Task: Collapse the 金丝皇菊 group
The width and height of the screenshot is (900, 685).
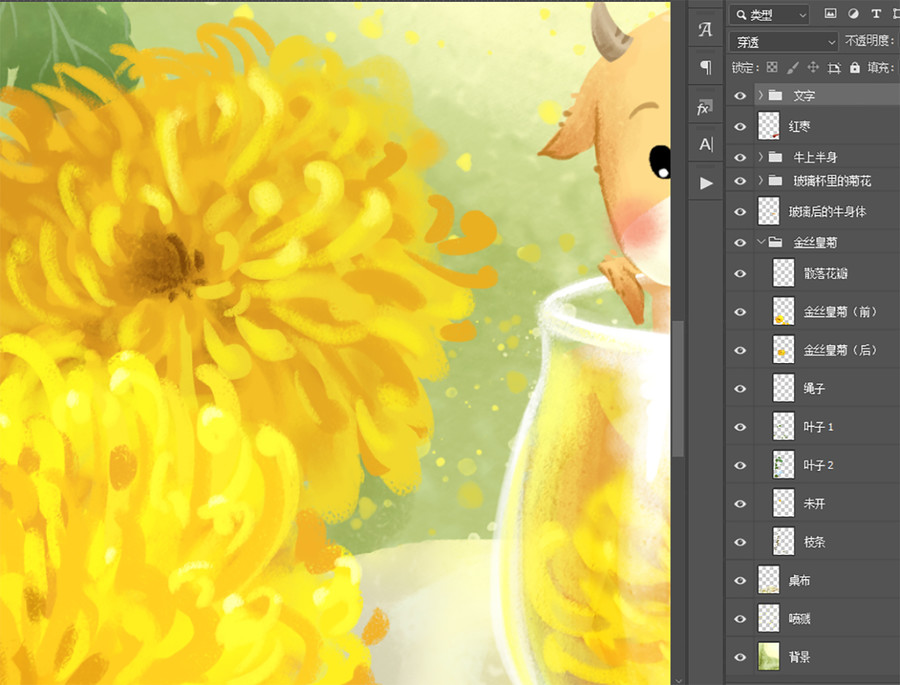Action: tap(761, 242)
